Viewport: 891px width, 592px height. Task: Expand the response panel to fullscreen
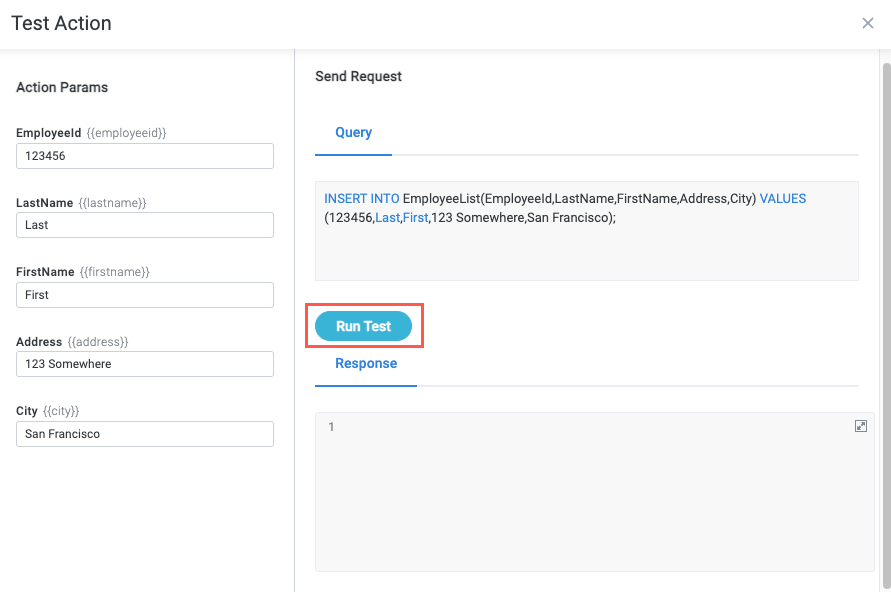[x=861, y=426]
